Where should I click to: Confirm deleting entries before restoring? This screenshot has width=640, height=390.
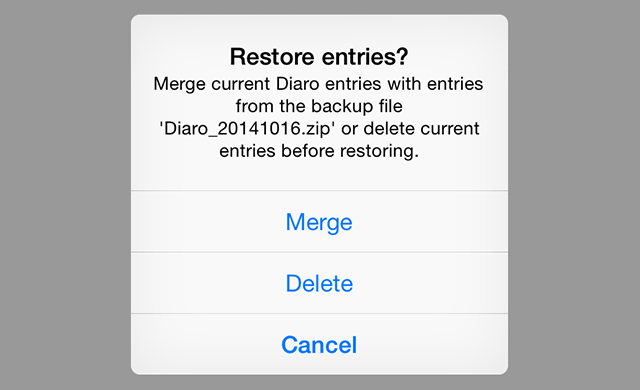point(319,283)
